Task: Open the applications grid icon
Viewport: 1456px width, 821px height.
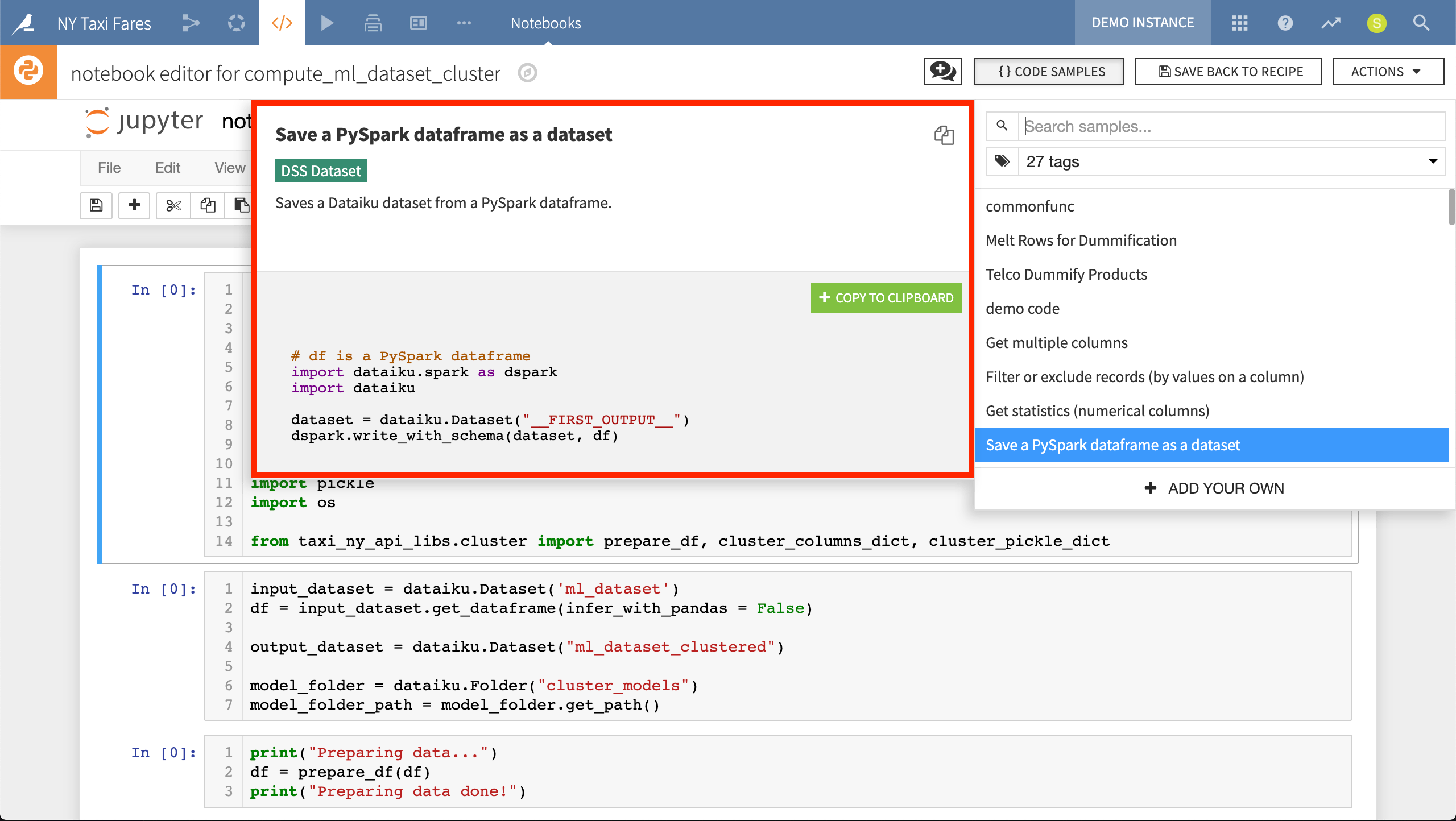Action: point(1239,23)
